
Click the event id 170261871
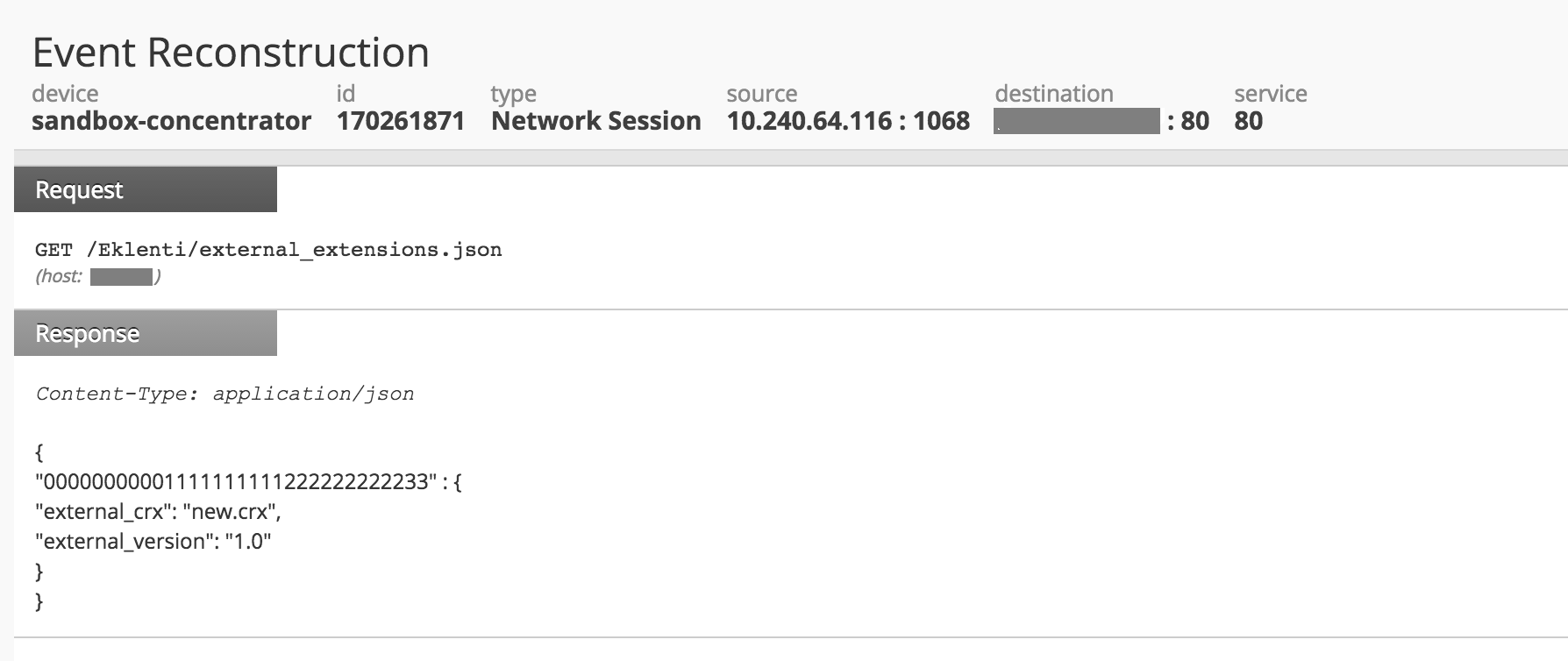[400, 121]
